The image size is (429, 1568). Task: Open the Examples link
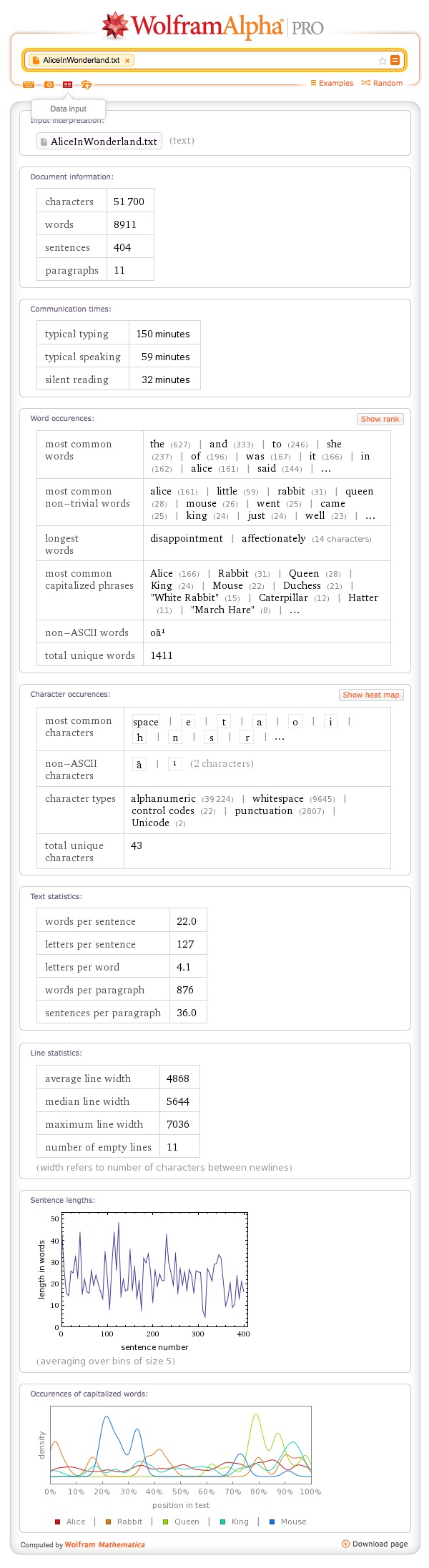click(332, 83)
